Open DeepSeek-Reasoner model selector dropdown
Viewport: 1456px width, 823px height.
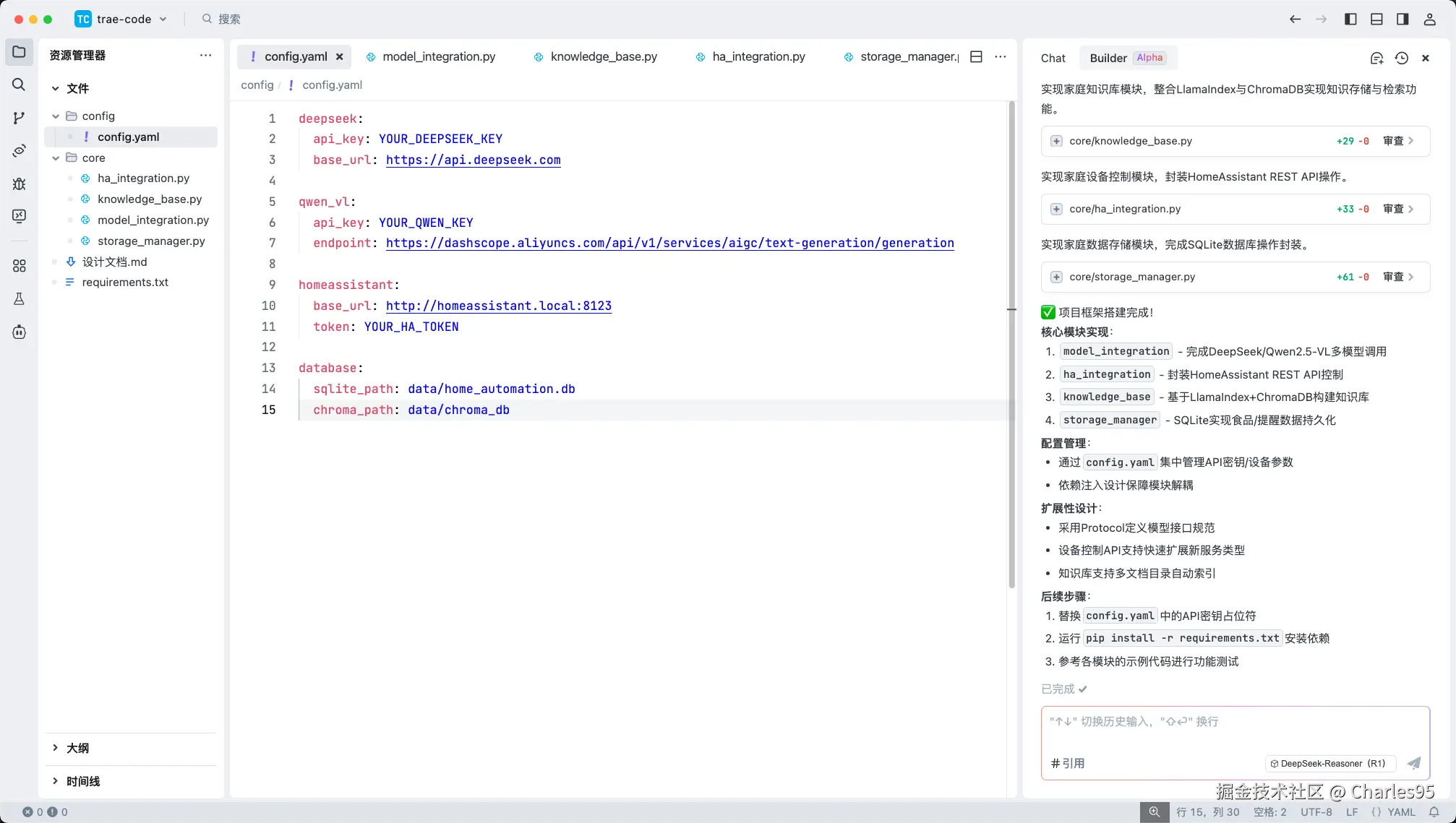[x=1327, y=763]
